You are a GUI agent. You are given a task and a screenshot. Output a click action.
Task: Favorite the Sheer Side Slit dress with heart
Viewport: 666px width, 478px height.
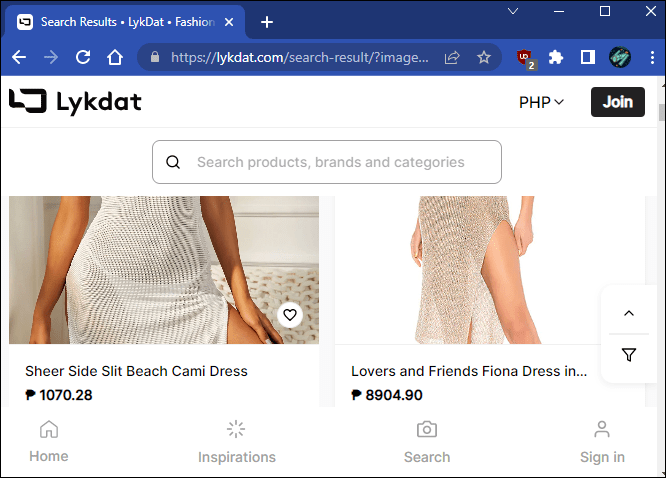point(290,315)
